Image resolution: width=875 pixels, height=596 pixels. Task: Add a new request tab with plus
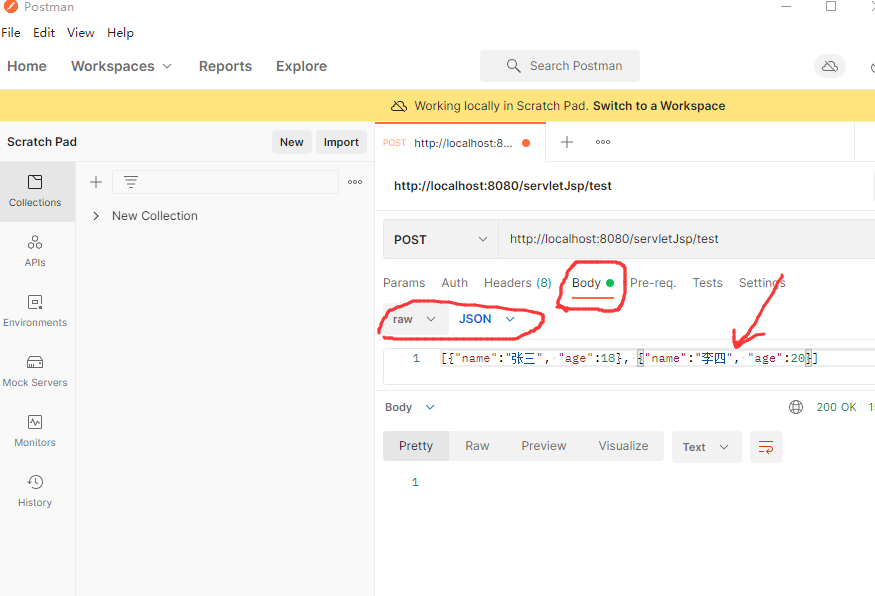567,142
